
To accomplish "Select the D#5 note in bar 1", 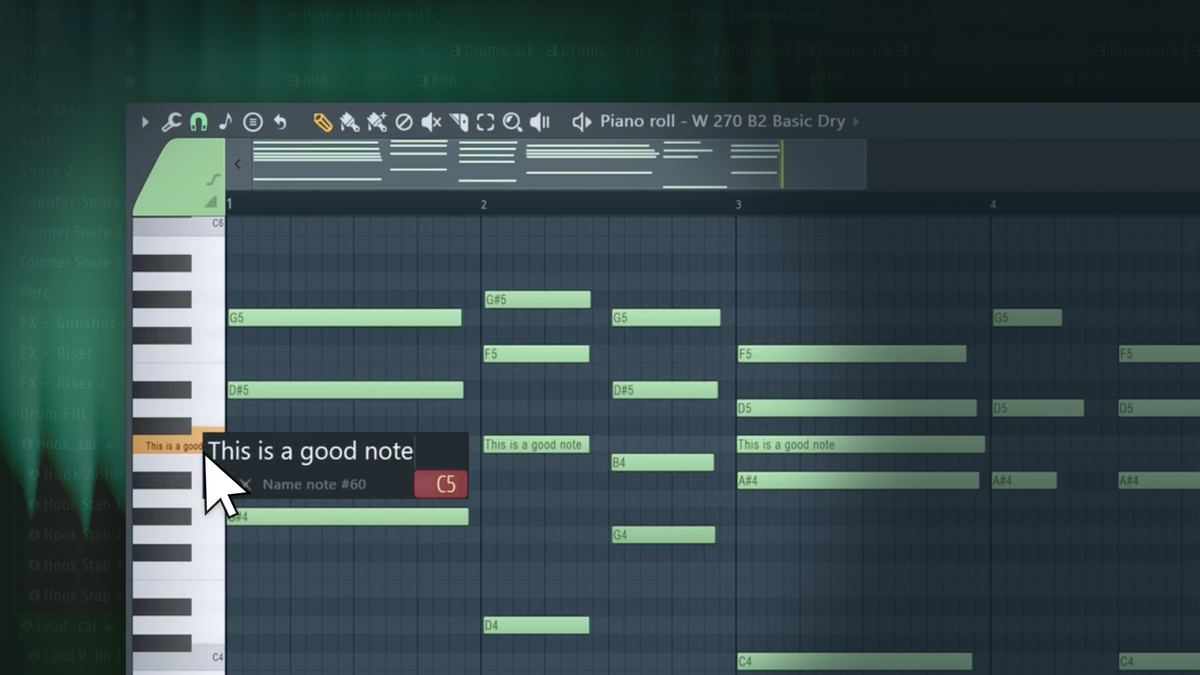I will point(346,390).
